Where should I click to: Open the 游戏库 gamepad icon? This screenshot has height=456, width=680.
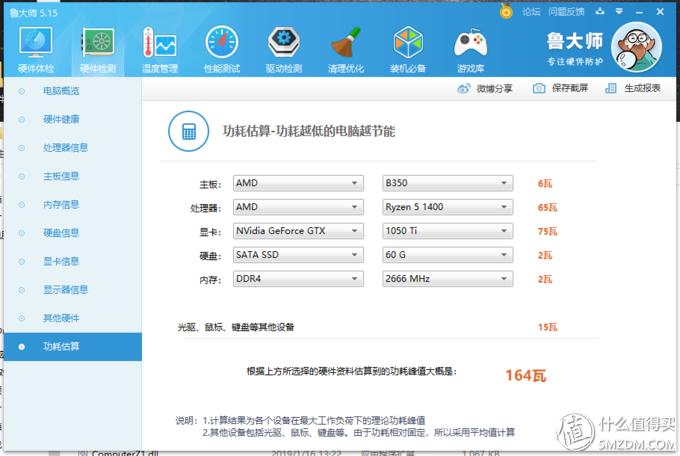(471, 43)
